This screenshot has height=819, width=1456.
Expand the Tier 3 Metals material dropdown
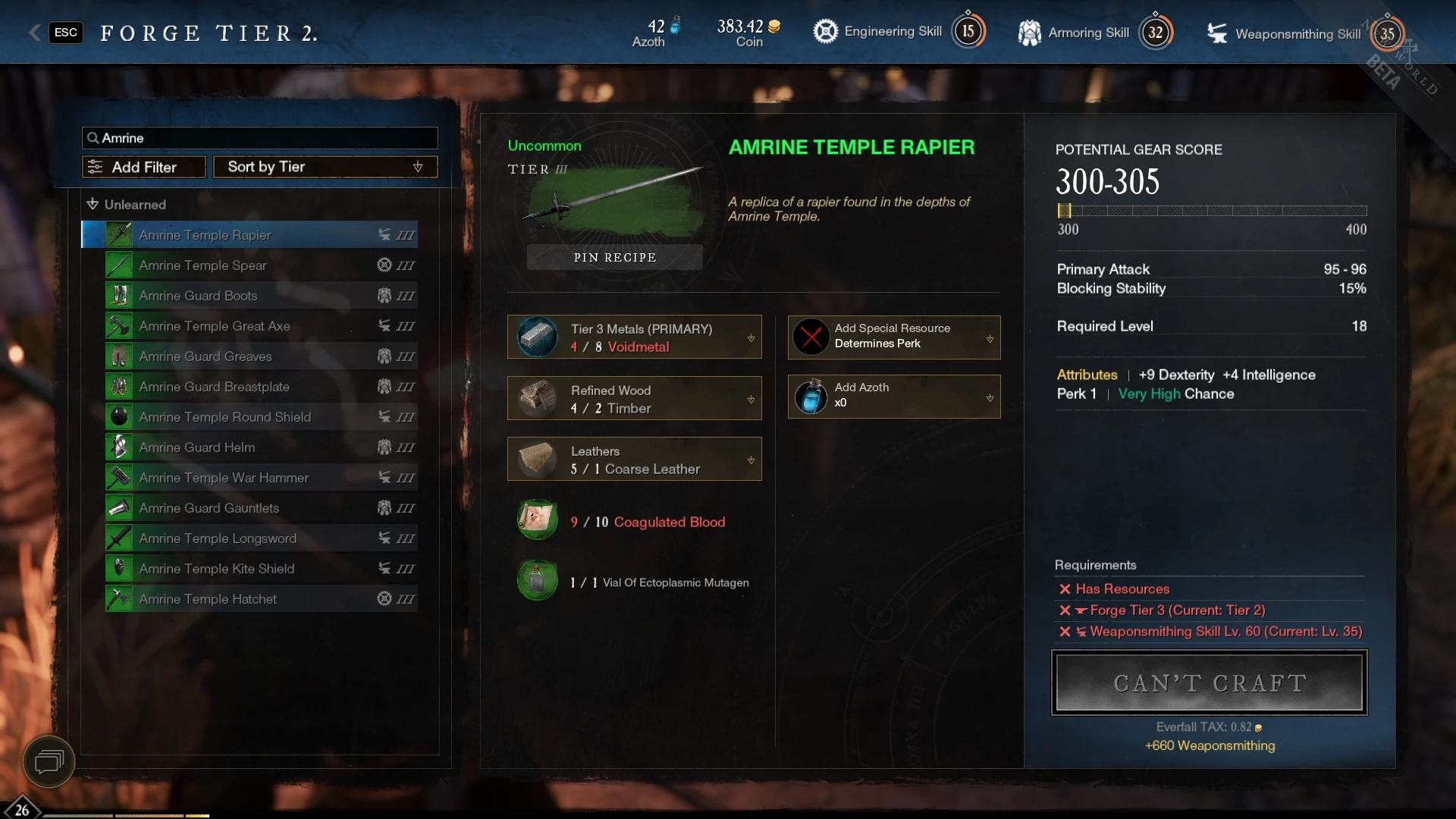(634, 337)
